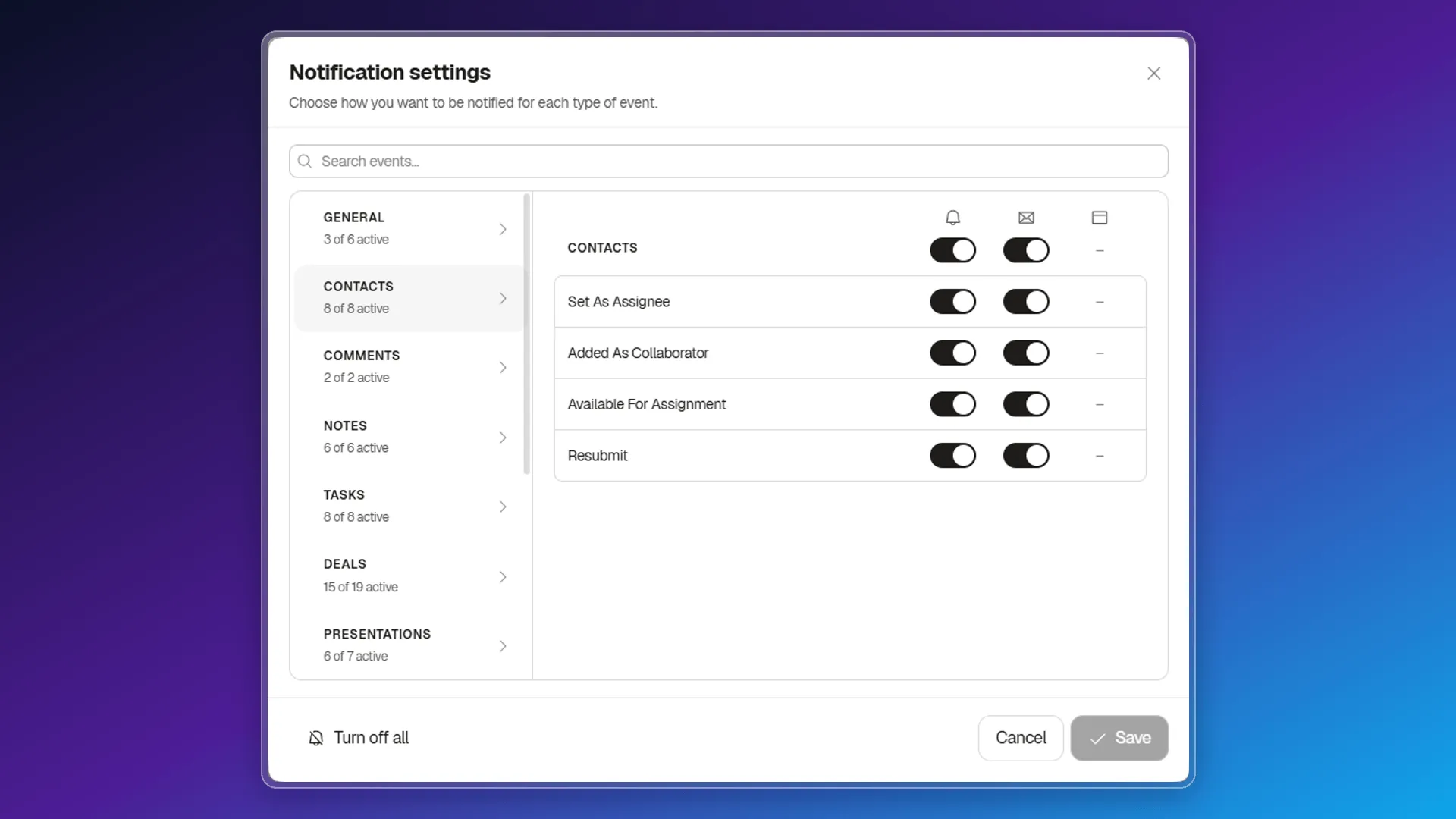Click 'Available For Assignment' event text
This screenshot has height=819, width=1456.
point(646,404)
